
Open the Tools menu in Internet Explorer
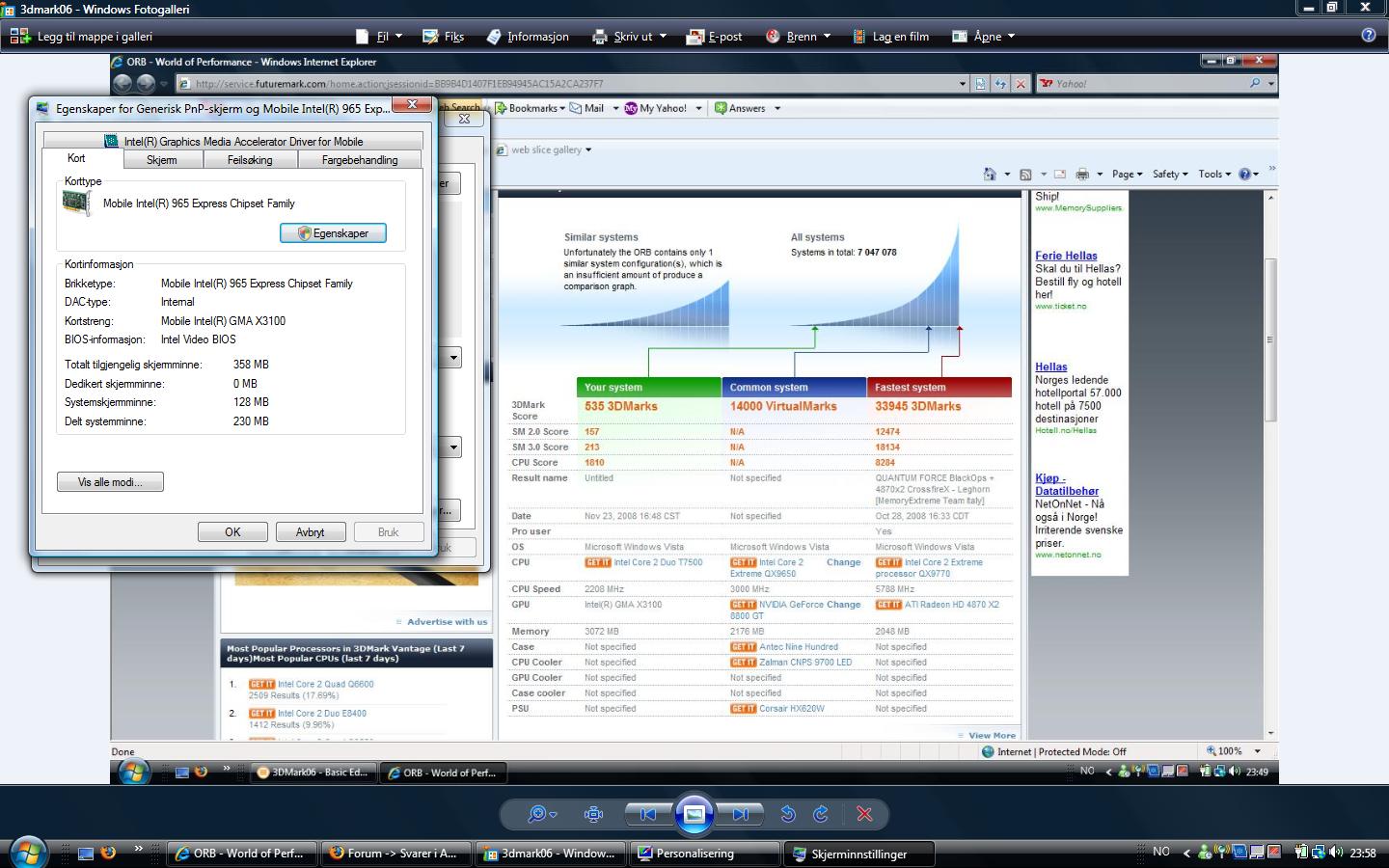pos(1214,175)
